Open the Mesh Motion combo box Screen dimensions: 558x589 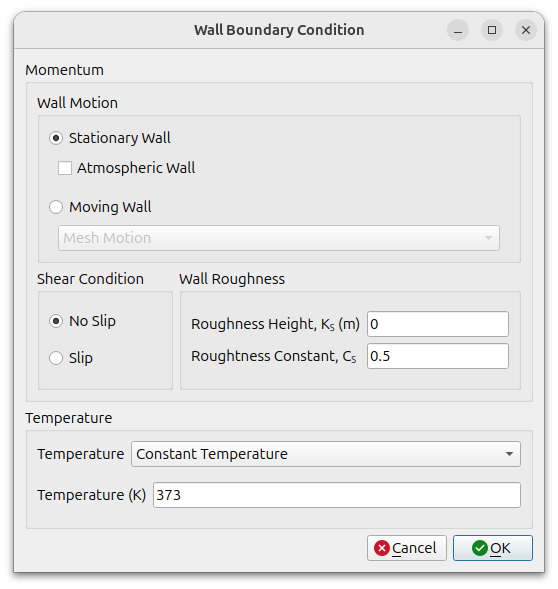pos(279,238)
